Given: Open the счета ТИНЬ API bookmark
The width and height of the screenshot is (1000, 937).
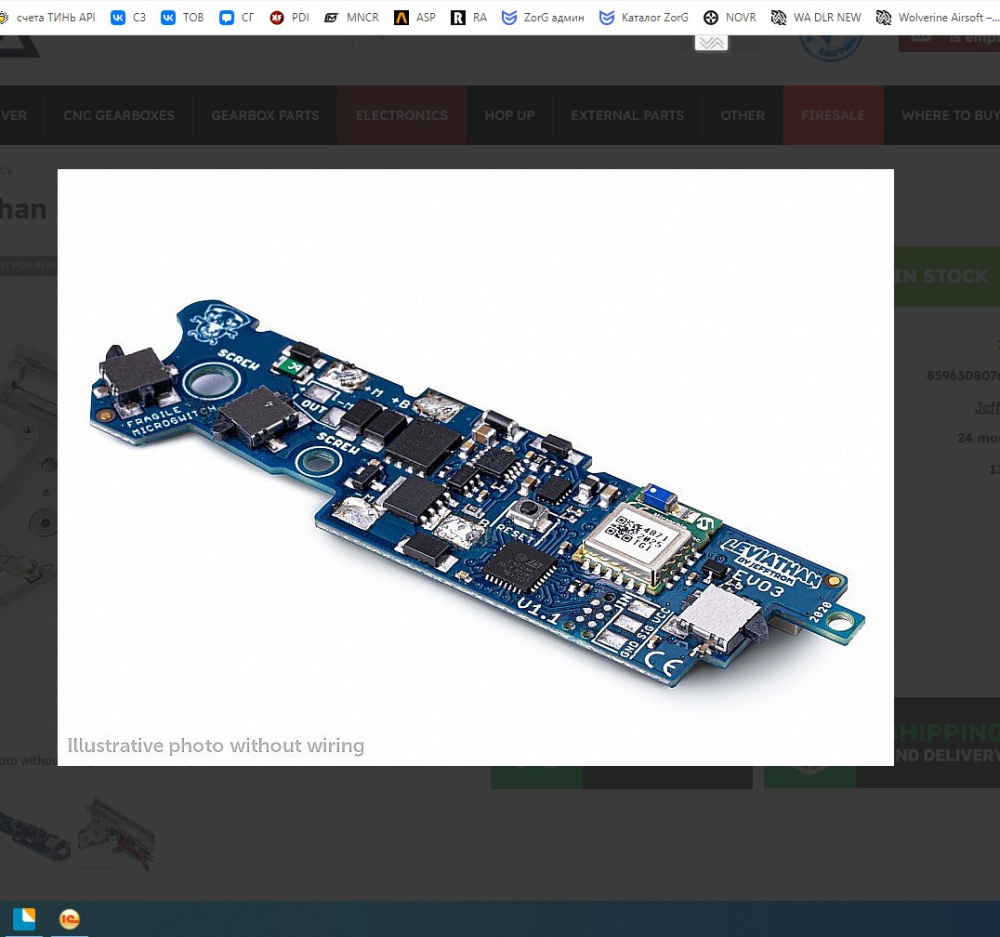Looking at the screenshot, I should (48, 17).
